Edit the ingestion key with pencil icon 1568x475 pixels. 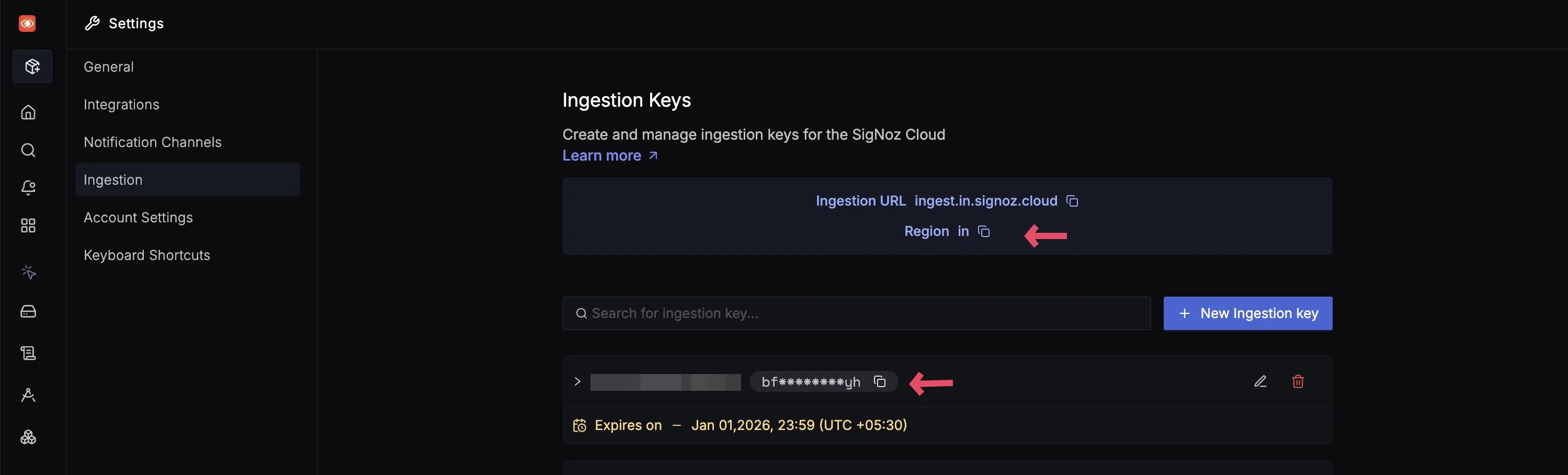pyautogui.click(x=1260, y=382)
